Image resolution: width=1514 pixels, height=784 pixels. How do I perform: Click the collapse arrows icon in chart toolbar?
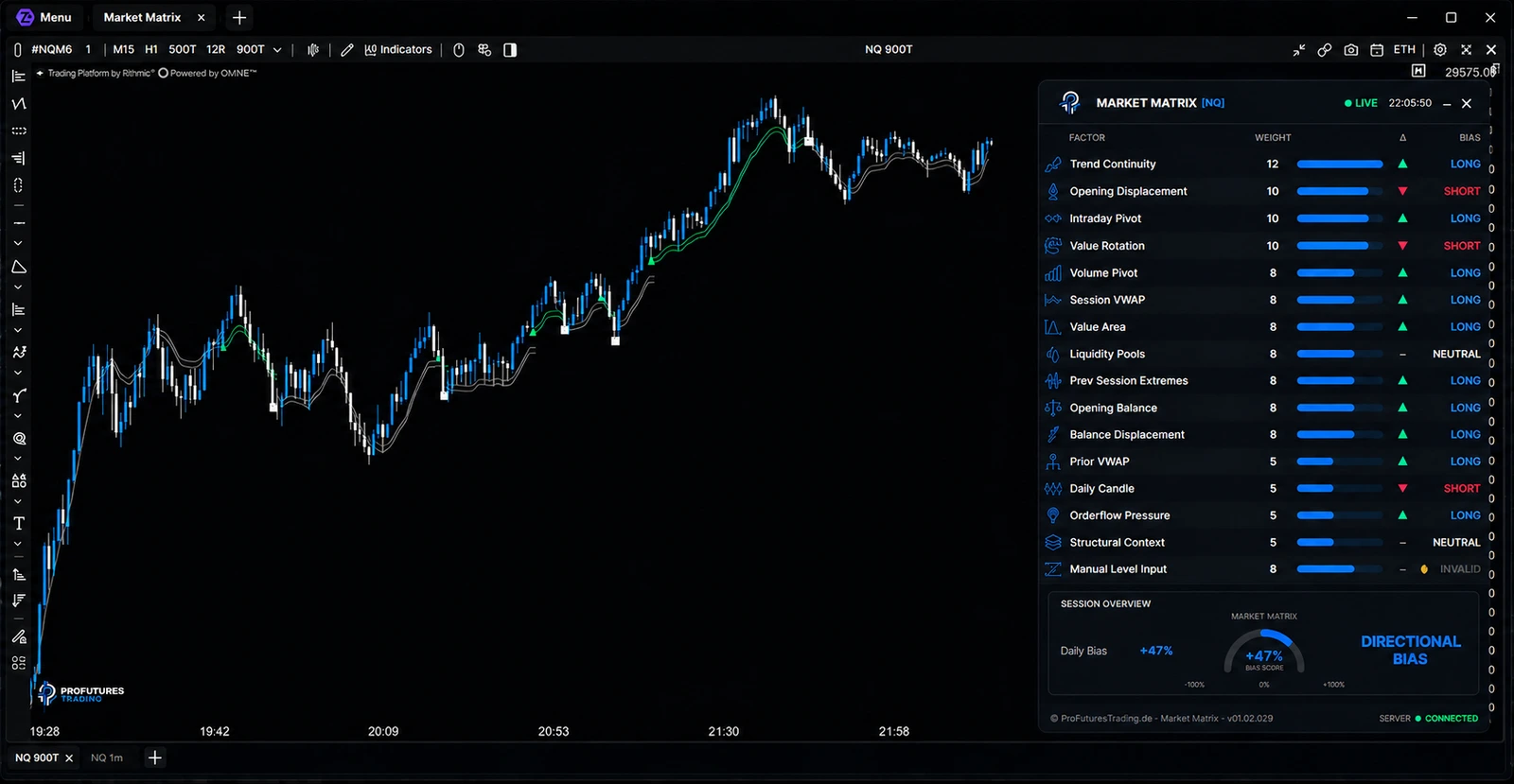[x=1299, y=49]
